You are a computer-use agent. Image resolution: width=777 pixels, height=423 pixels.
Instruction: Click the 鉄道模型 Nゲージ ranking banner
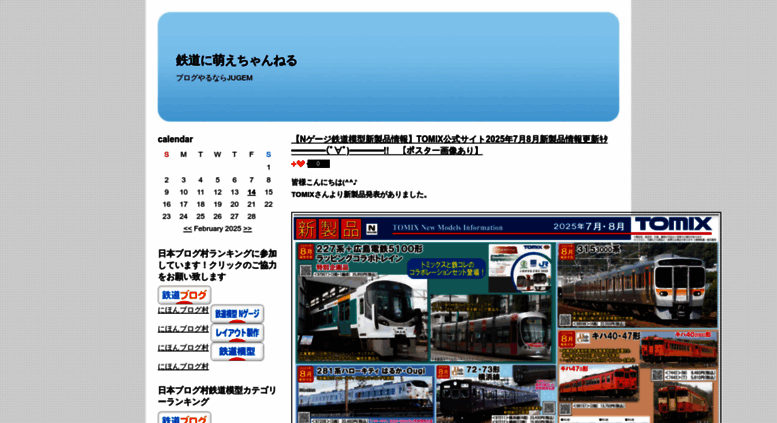click(237, 314)
